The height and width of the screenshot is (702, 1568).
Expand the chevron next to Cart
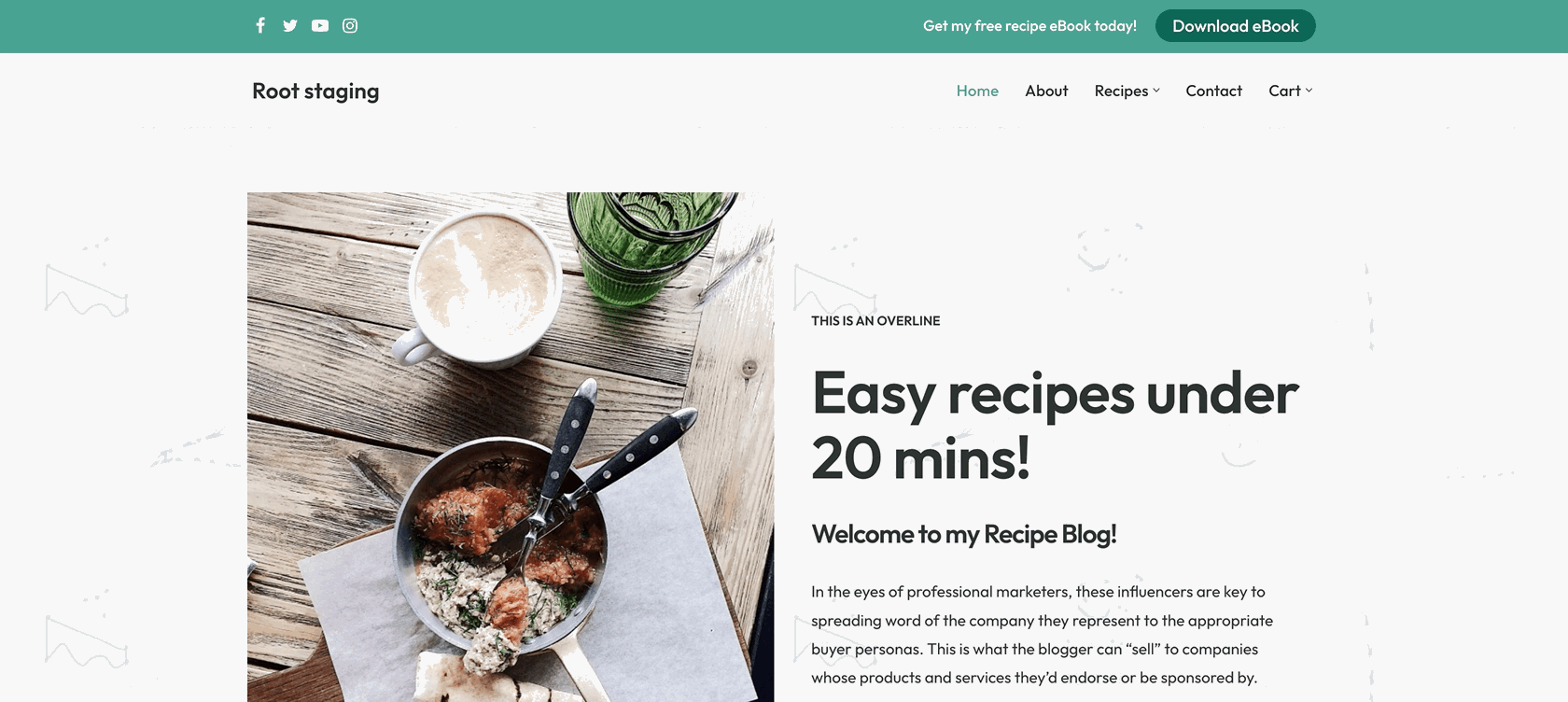coord(1309,91)
